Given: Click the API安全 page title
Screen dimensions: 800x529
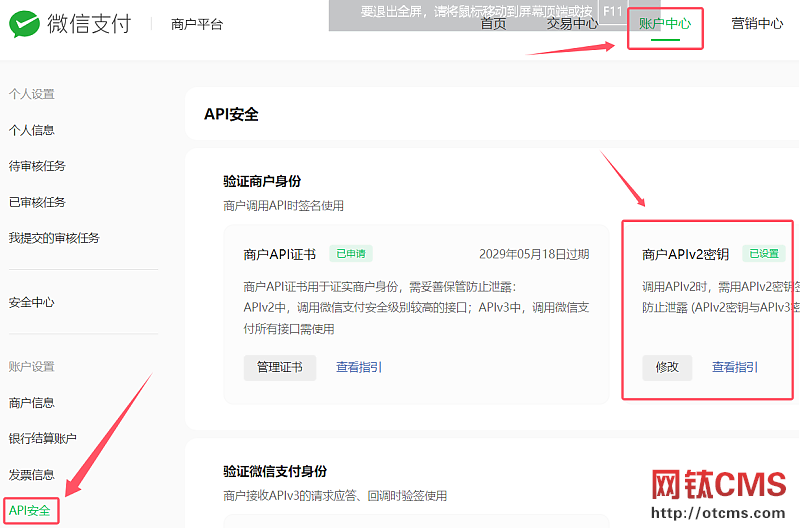Looking at the screenshot, I should 231,114.
